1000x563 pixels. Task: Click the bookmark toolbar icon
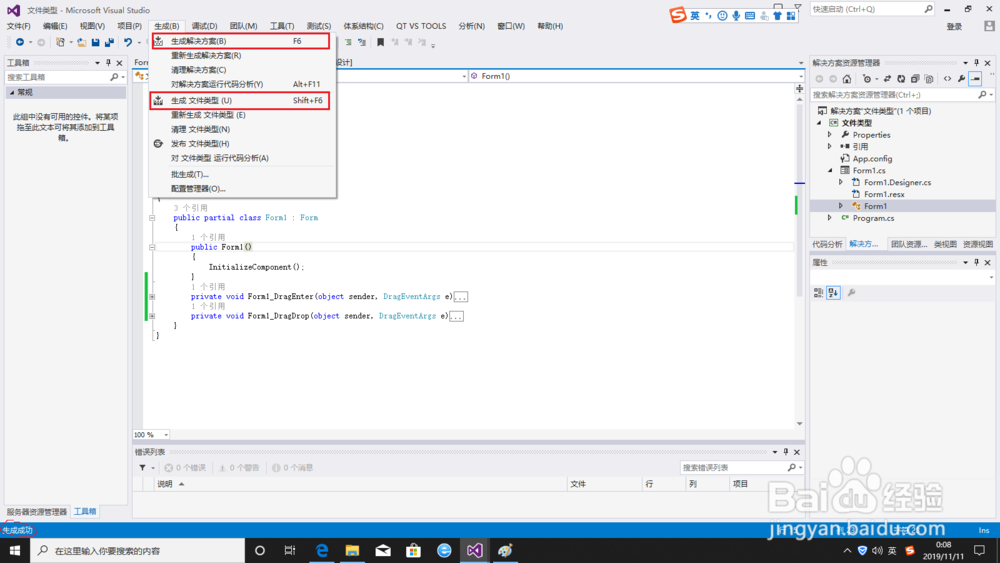(380, 42)
